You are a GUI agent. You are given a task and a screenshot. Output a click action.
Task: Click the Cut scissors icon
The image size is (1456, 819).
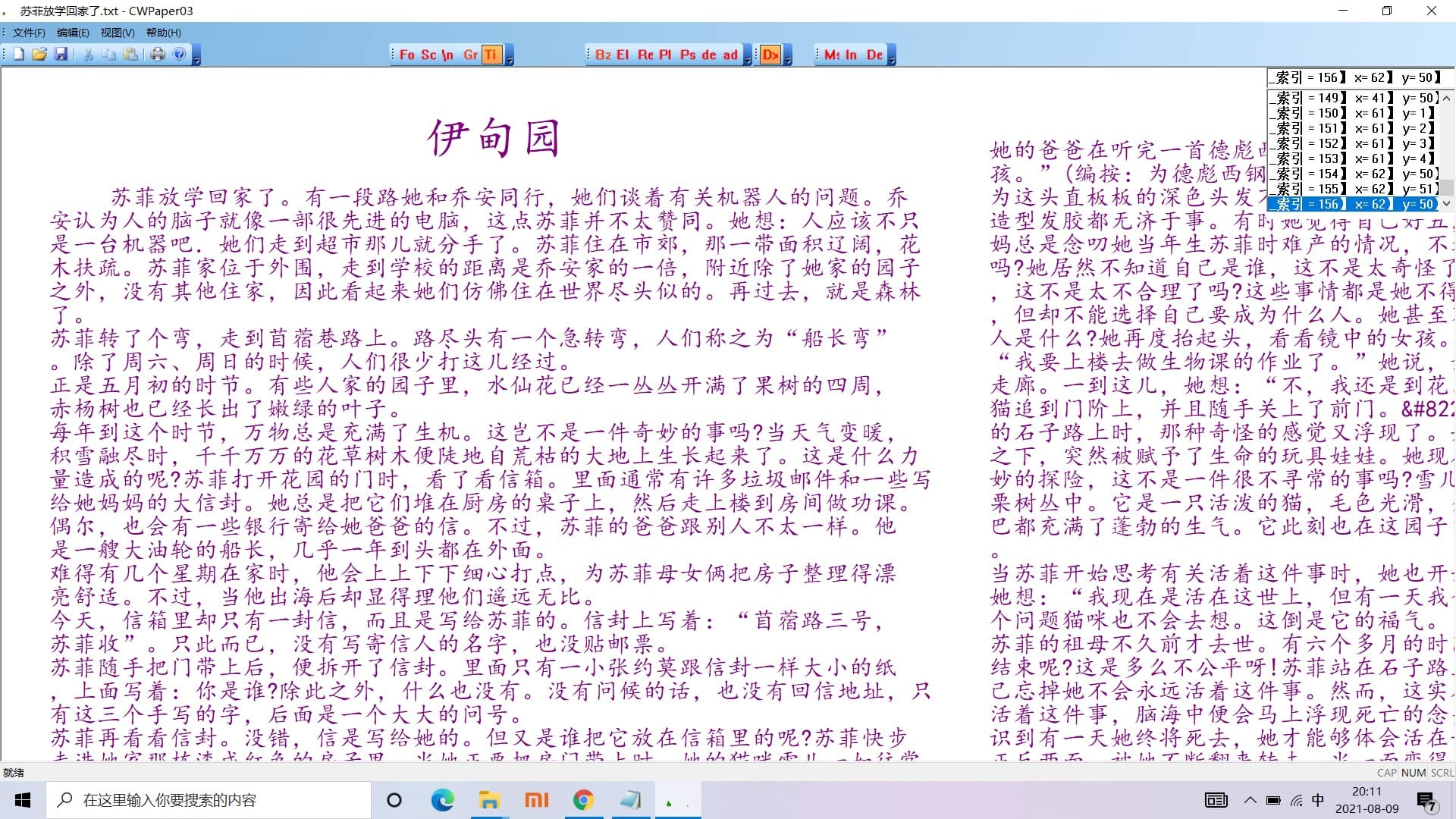point(88,55)
